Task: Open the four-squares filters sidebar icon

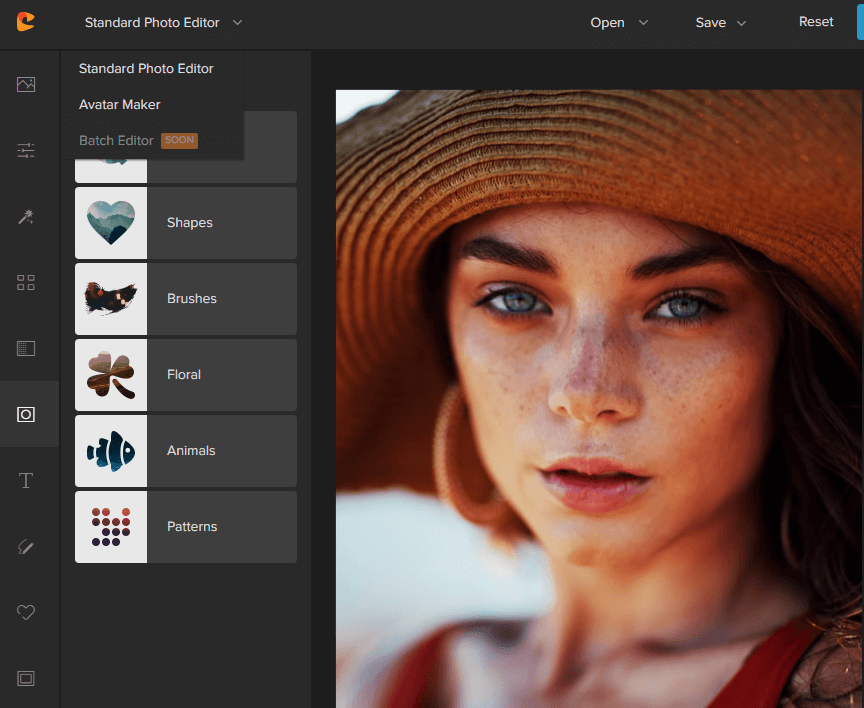Action: (26, 283)
